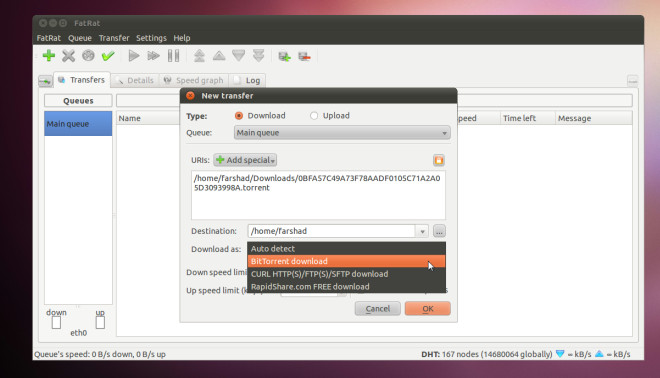The height and width of the screenshot is (378, 660).
Task: Choose Auto detect in Download as list
Action: [346, 249]
